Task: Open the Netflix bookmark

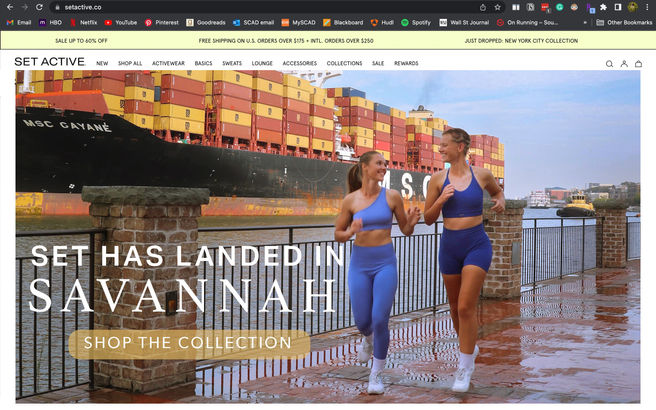Action: [x=84, y=23]
